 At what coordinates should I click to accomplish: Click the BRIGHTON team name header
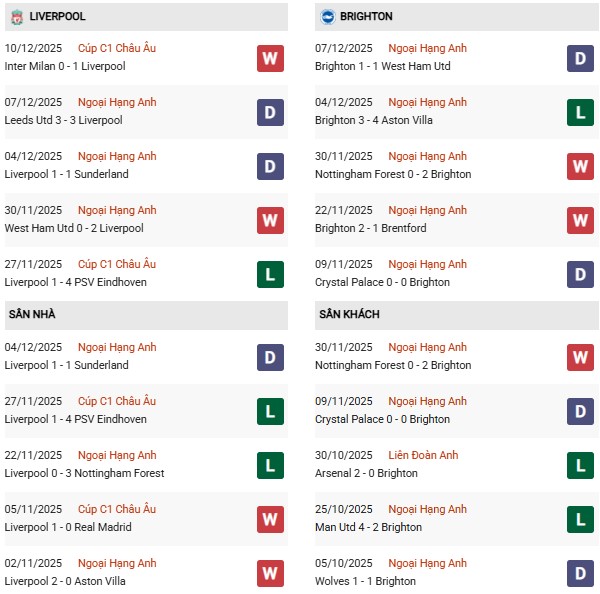[x=365, y=17]
